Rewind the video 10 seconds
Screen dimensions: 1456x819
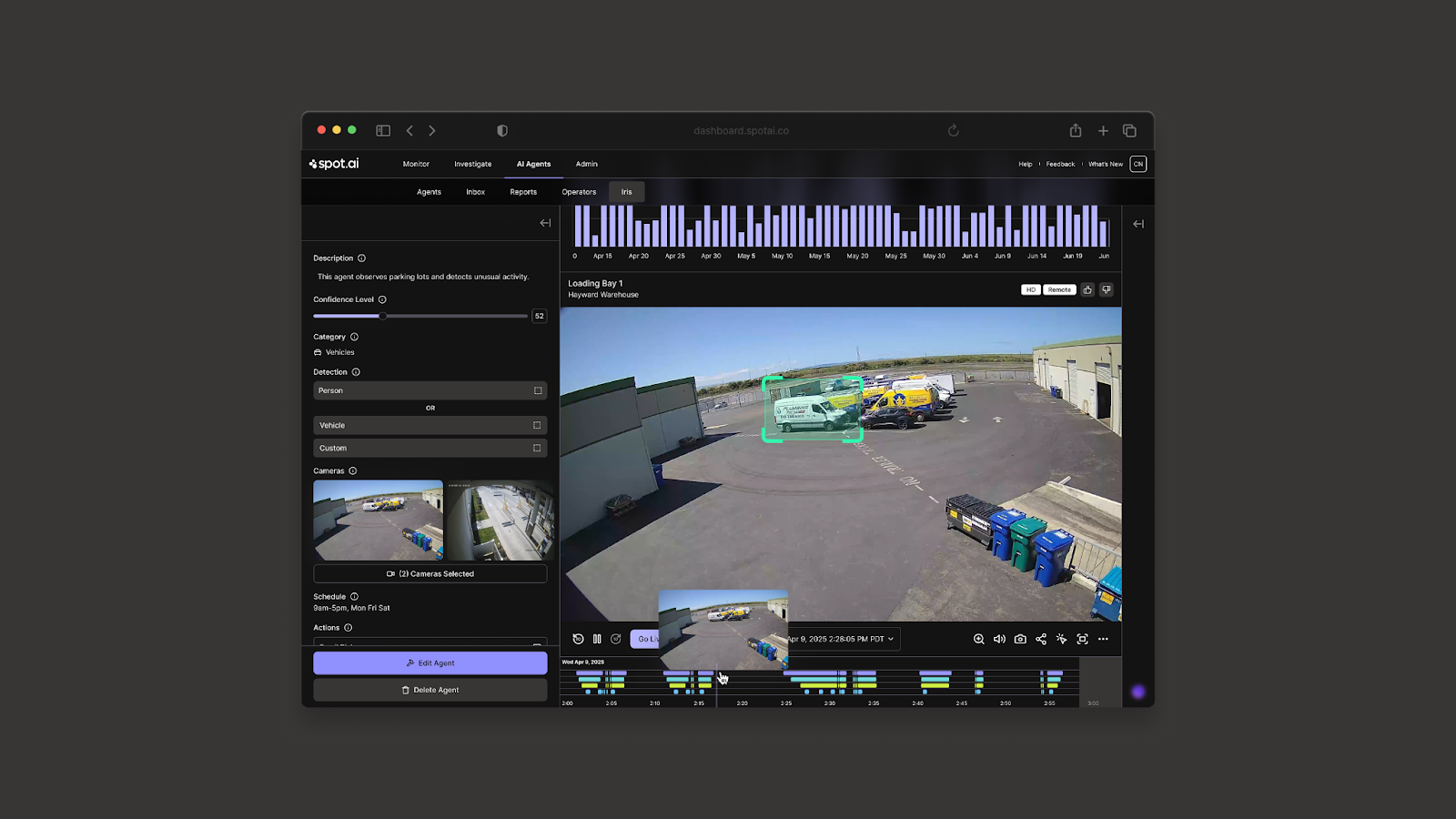578,639
